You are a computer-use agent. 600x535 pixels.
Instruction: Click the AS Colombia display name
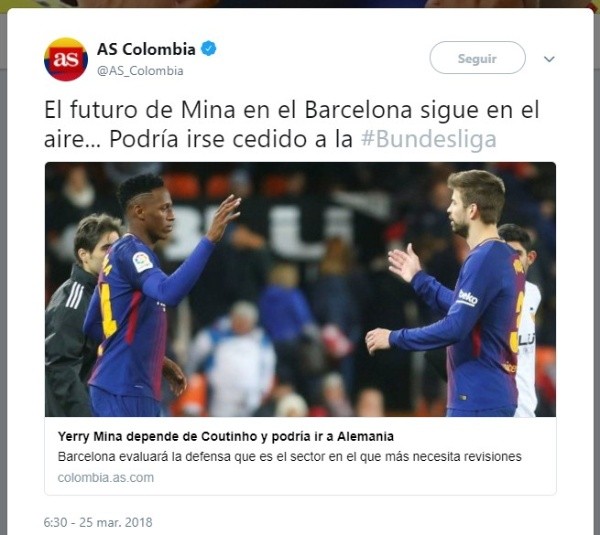[146, 49]
